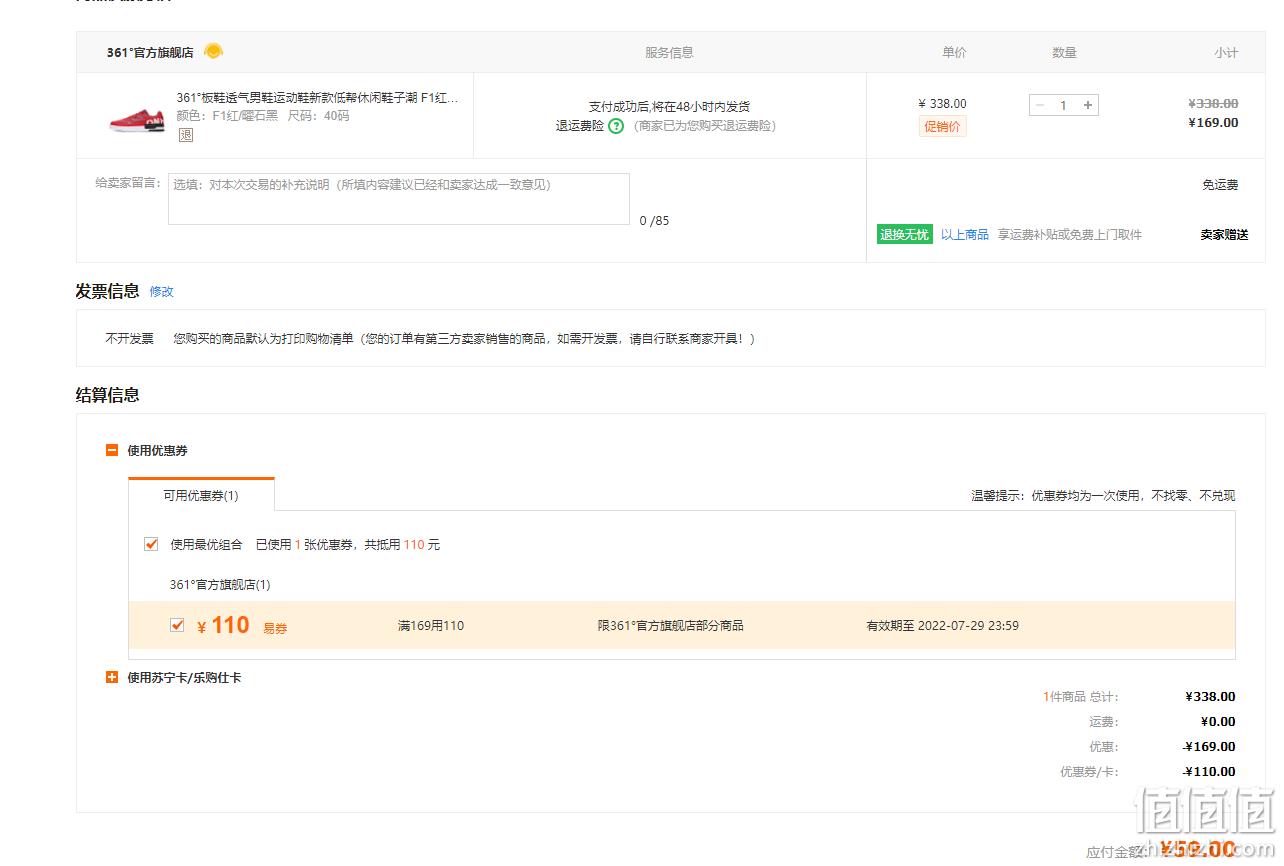This screenshot has width=1284, height=866.
Task: Click the 满169用110 coupon condition text
Action: coord(431,626)
